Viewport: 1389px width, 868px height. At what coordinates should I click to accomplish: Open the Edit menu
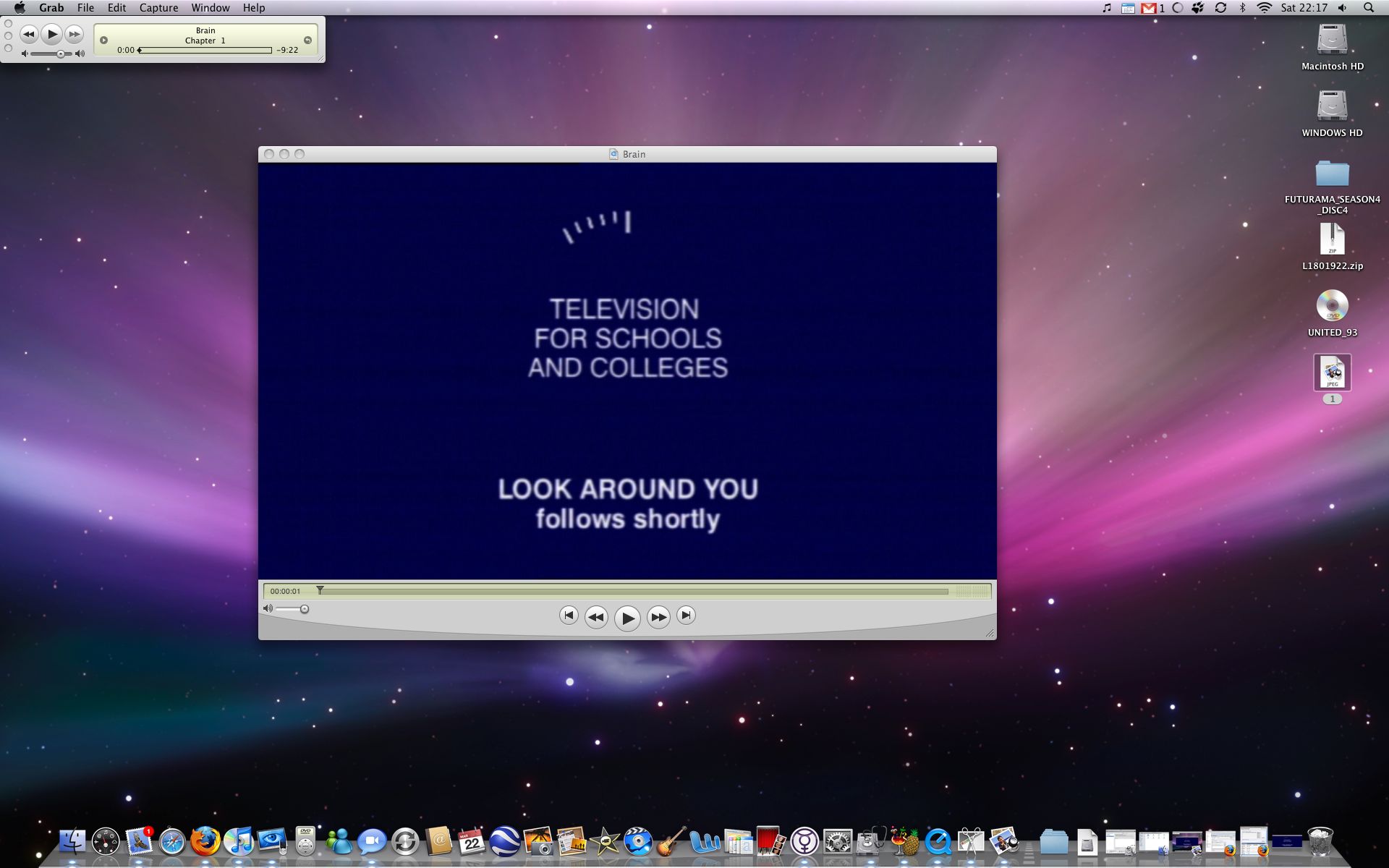coord(116,8)
